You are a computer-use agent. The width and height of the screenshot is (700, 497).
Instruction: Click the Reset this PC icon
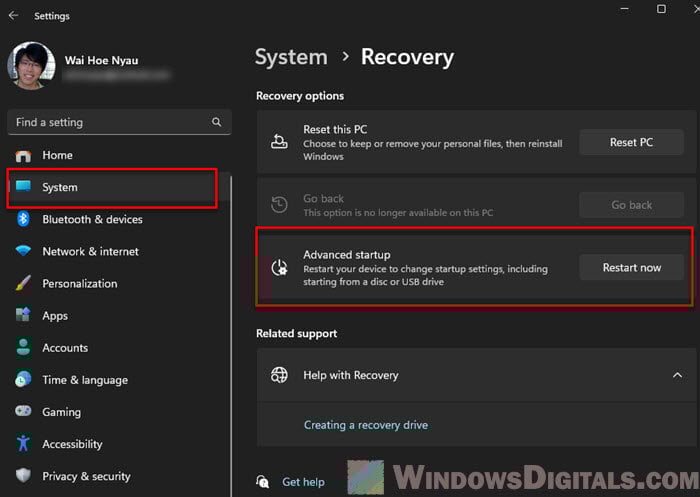279,142
